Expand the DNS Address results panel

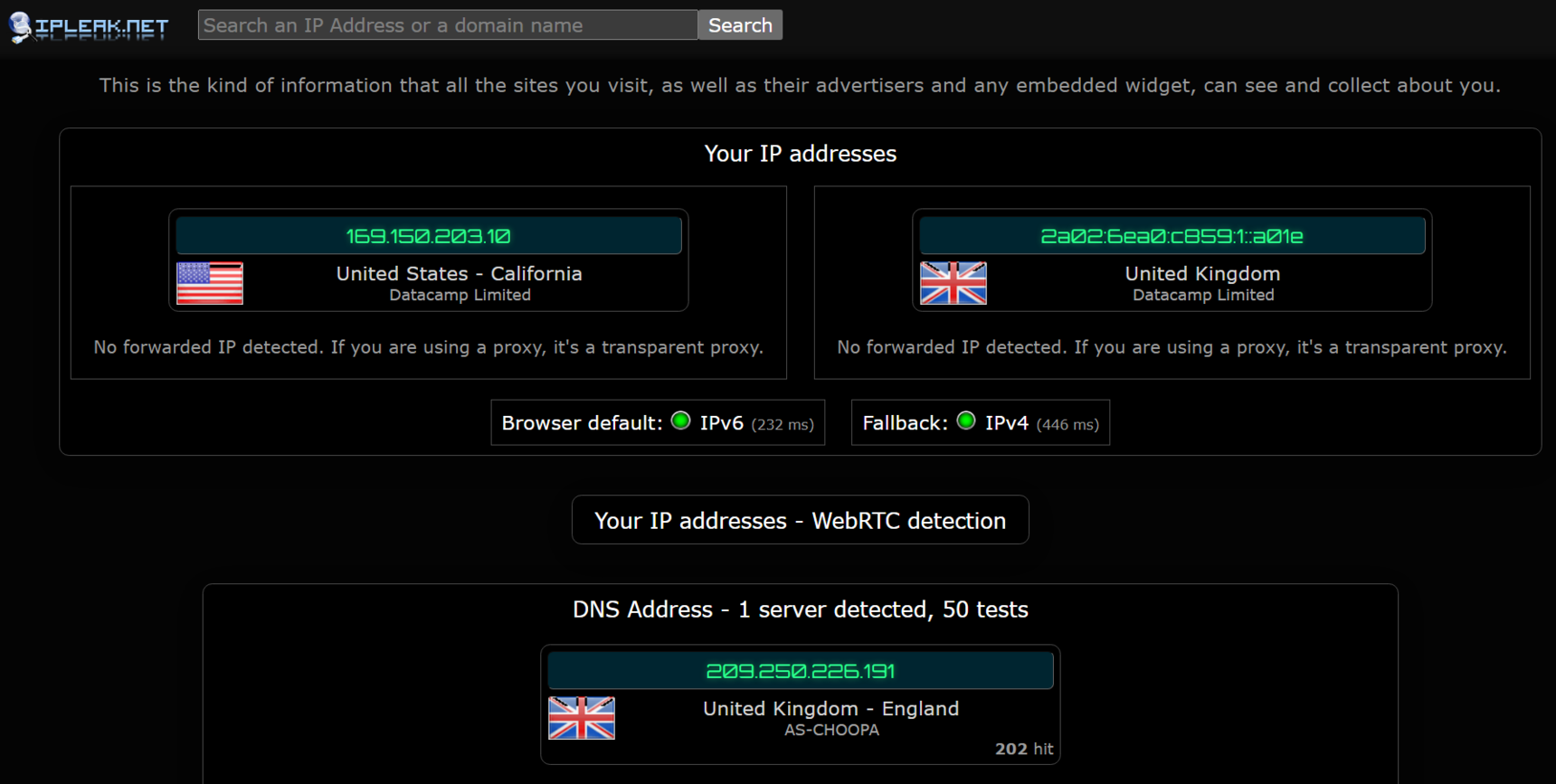click(800, 609)
